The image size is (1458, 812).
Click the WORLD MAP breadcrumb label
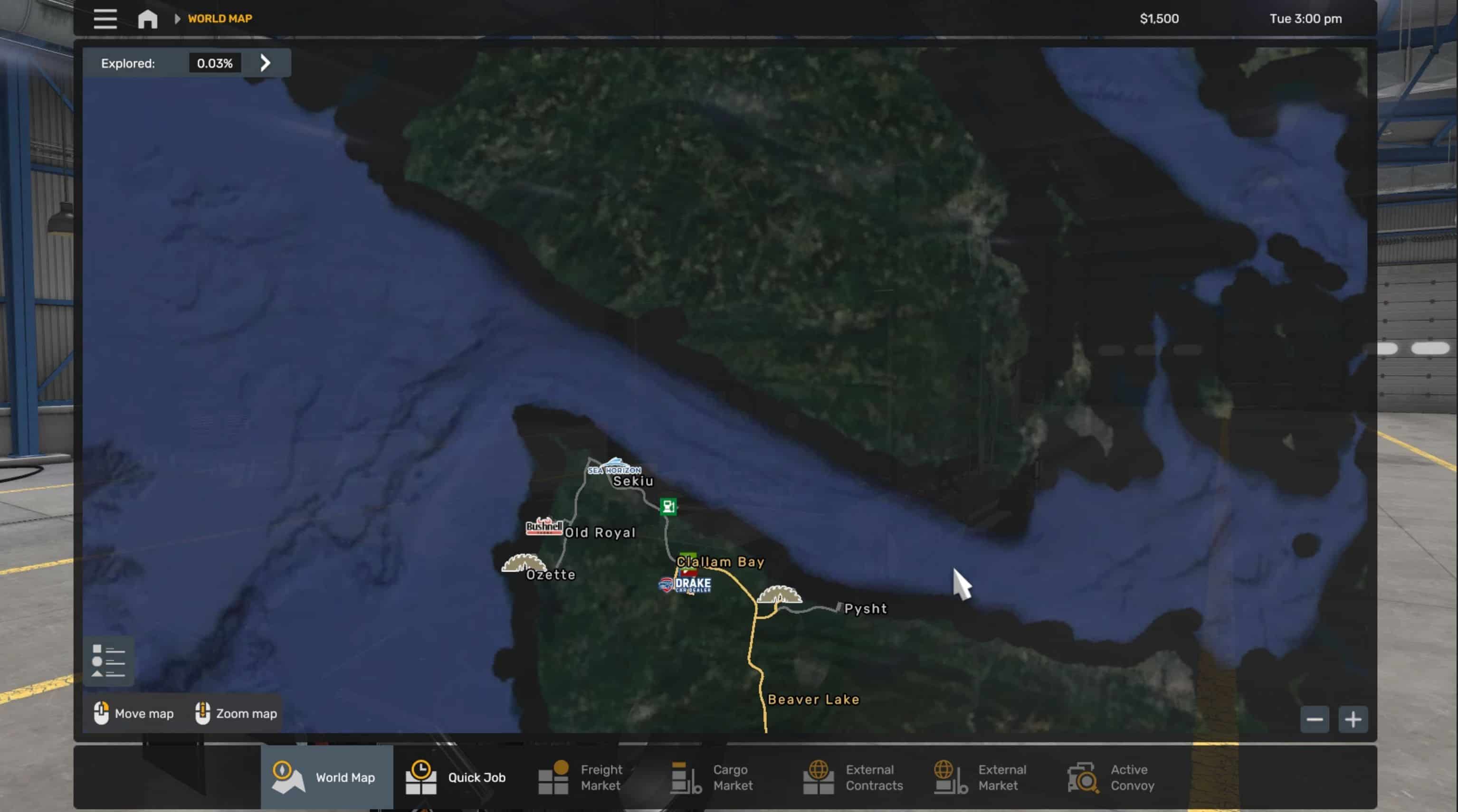tap(219, 19)
